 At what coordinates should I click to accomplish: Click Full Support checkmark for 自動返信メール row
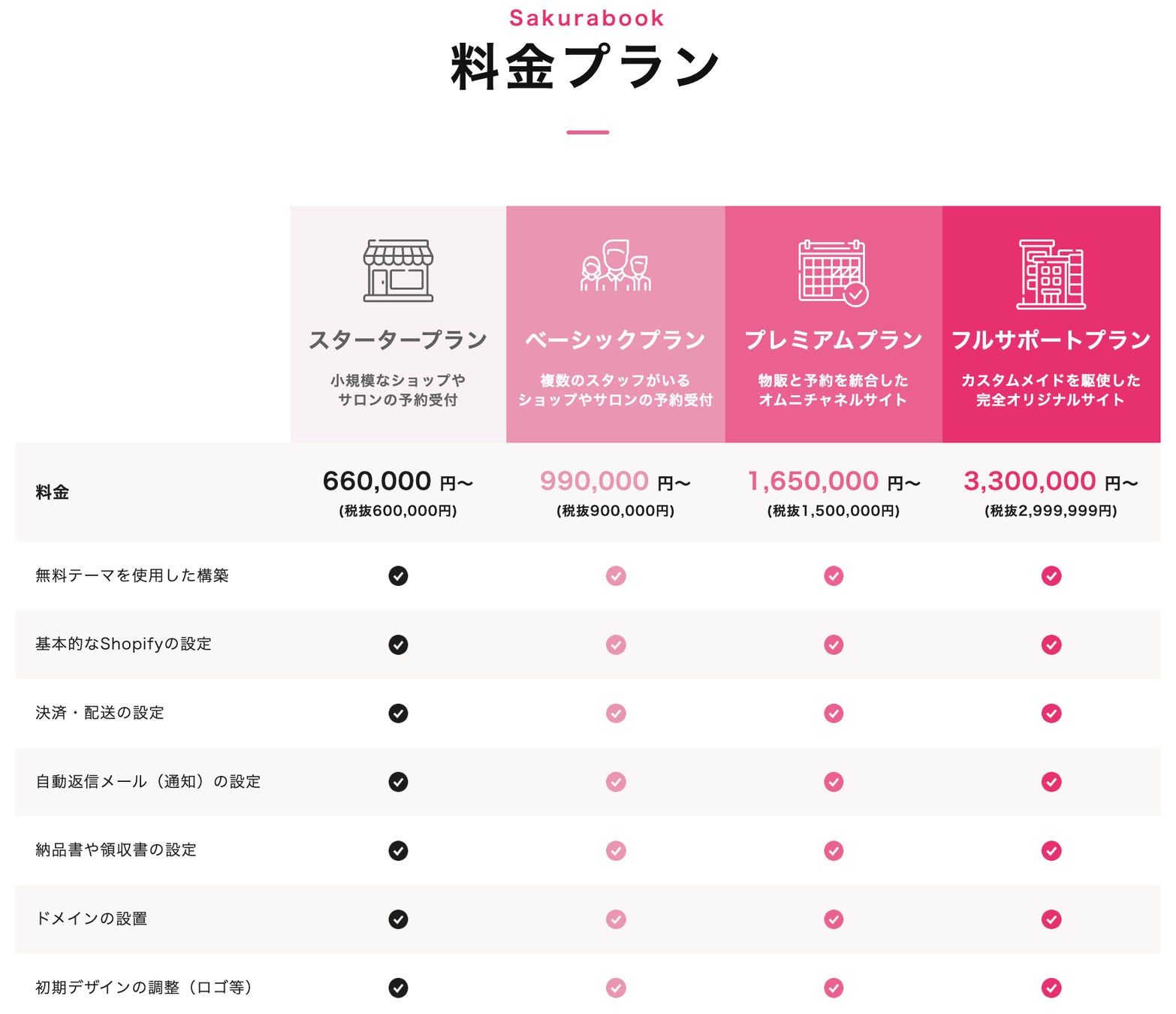(1051, 782)
